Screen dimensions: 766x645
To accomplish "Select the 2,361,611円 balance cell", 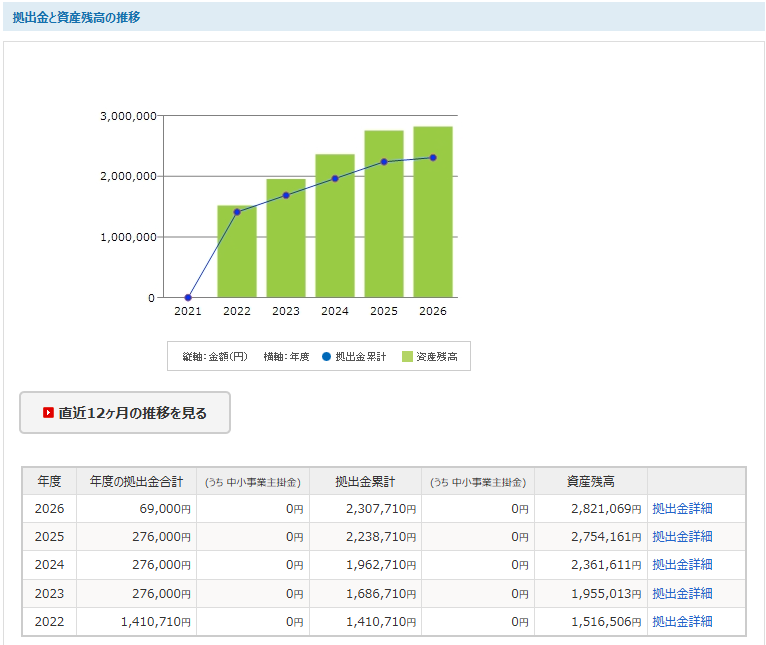I will pos(591,564).
